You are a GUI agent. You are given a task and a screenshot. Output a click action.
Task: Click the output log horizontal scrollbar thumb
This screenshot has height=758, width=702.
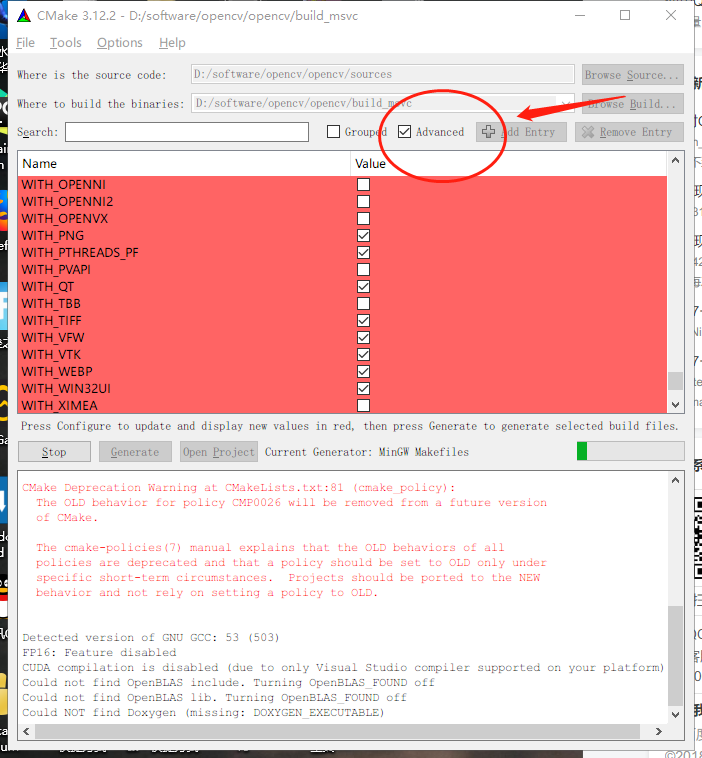[337, 731]
